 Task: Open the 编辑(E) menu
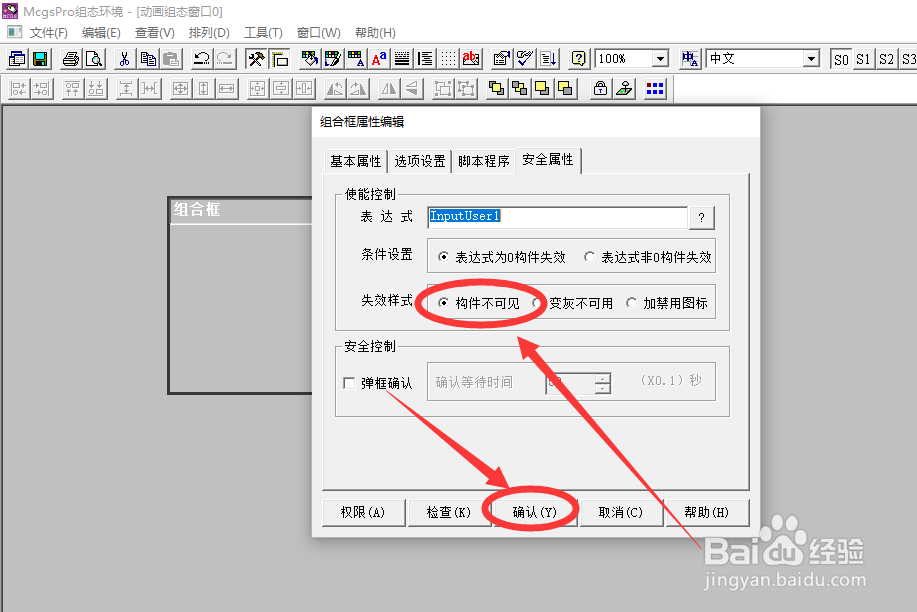[x=101, y=33]
